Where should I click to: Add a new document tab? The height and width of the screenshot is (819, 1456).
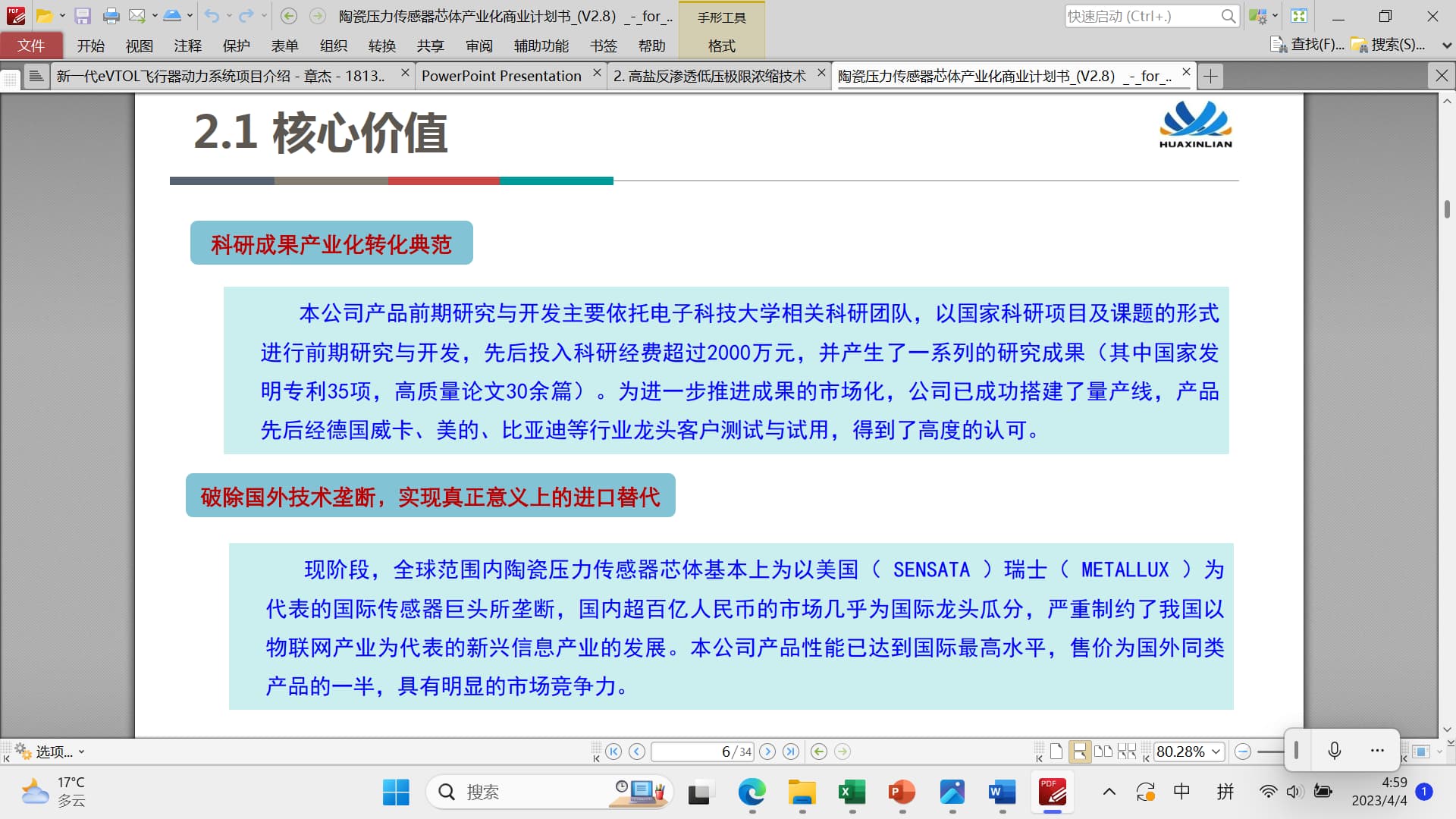1211,76
